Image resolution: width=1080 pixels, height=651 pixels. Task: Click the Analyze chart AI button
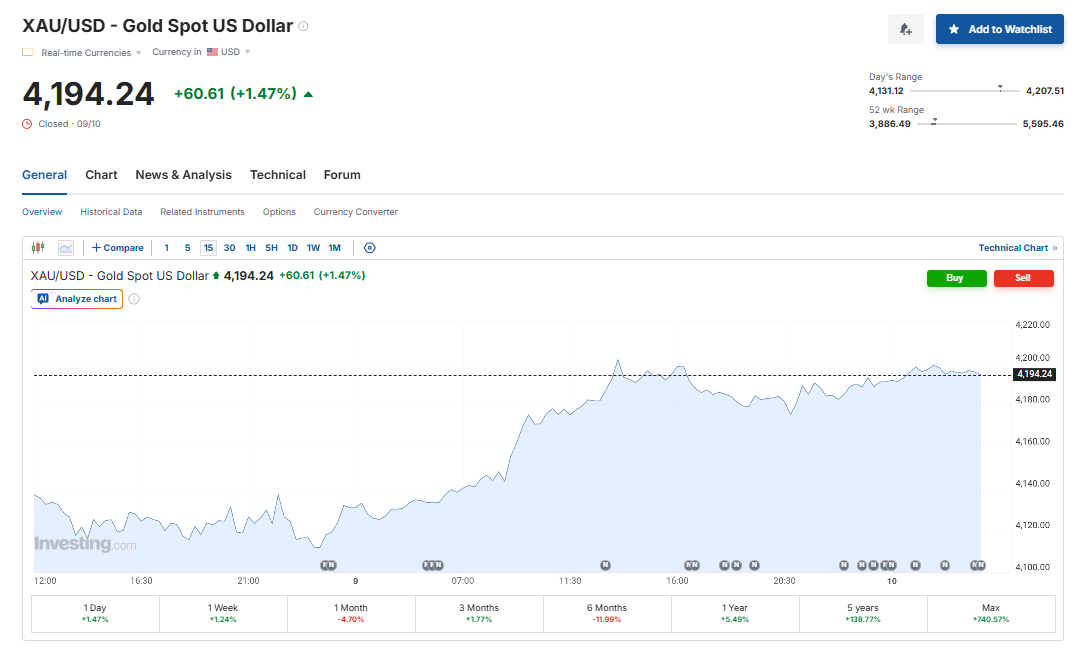77,299
